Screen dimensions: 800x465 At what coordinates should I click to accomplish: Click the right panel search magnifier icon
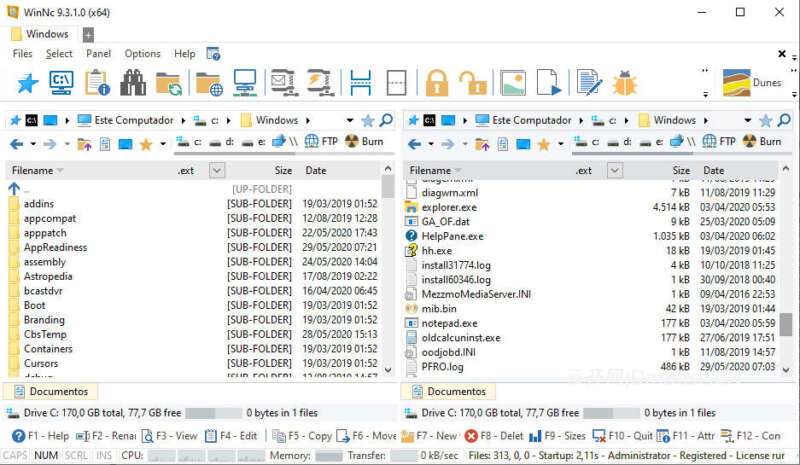click(784, 120)
